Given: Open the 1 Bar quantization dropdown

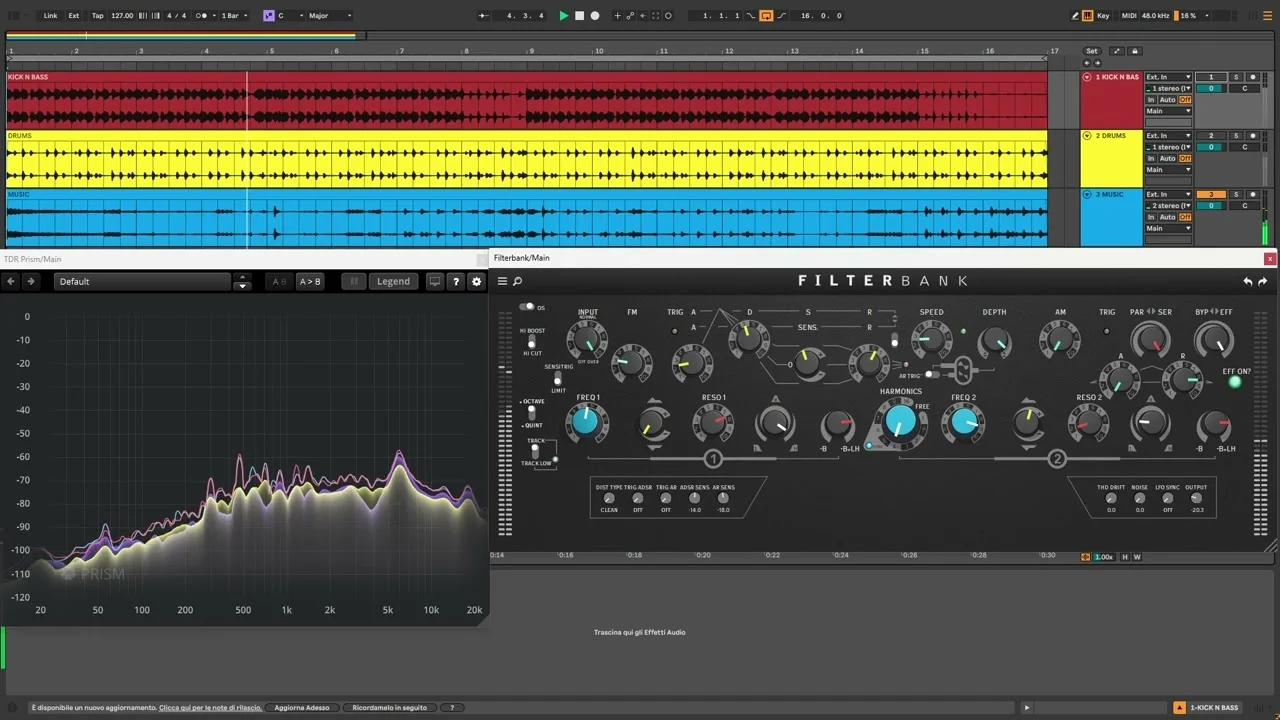Looking at the screenshot, I should (234, 16).
